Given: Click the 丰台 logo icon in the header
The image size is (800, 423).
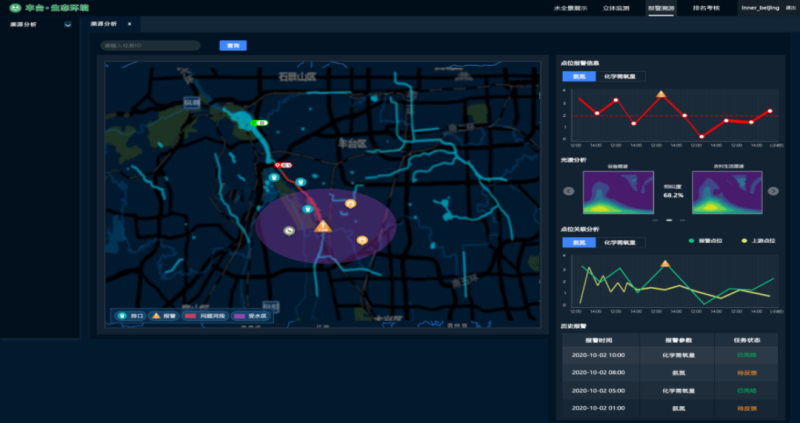Looking at the screenshot, I should point(15,8).
